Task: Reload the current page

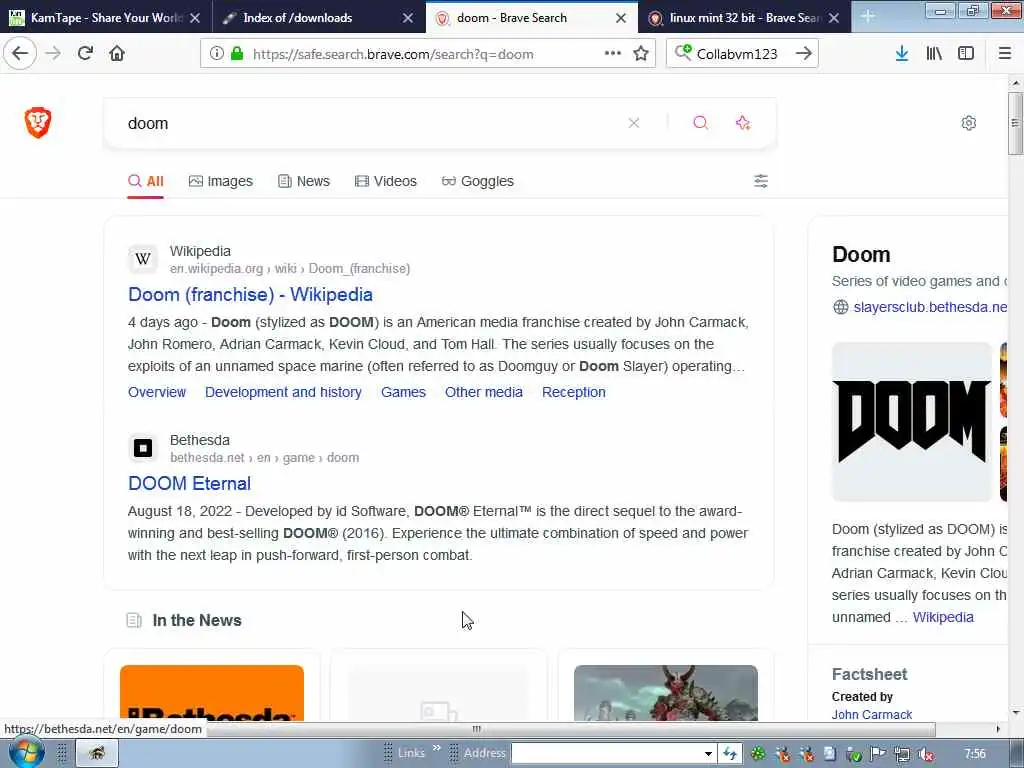Action: click(x=85, y=54)
